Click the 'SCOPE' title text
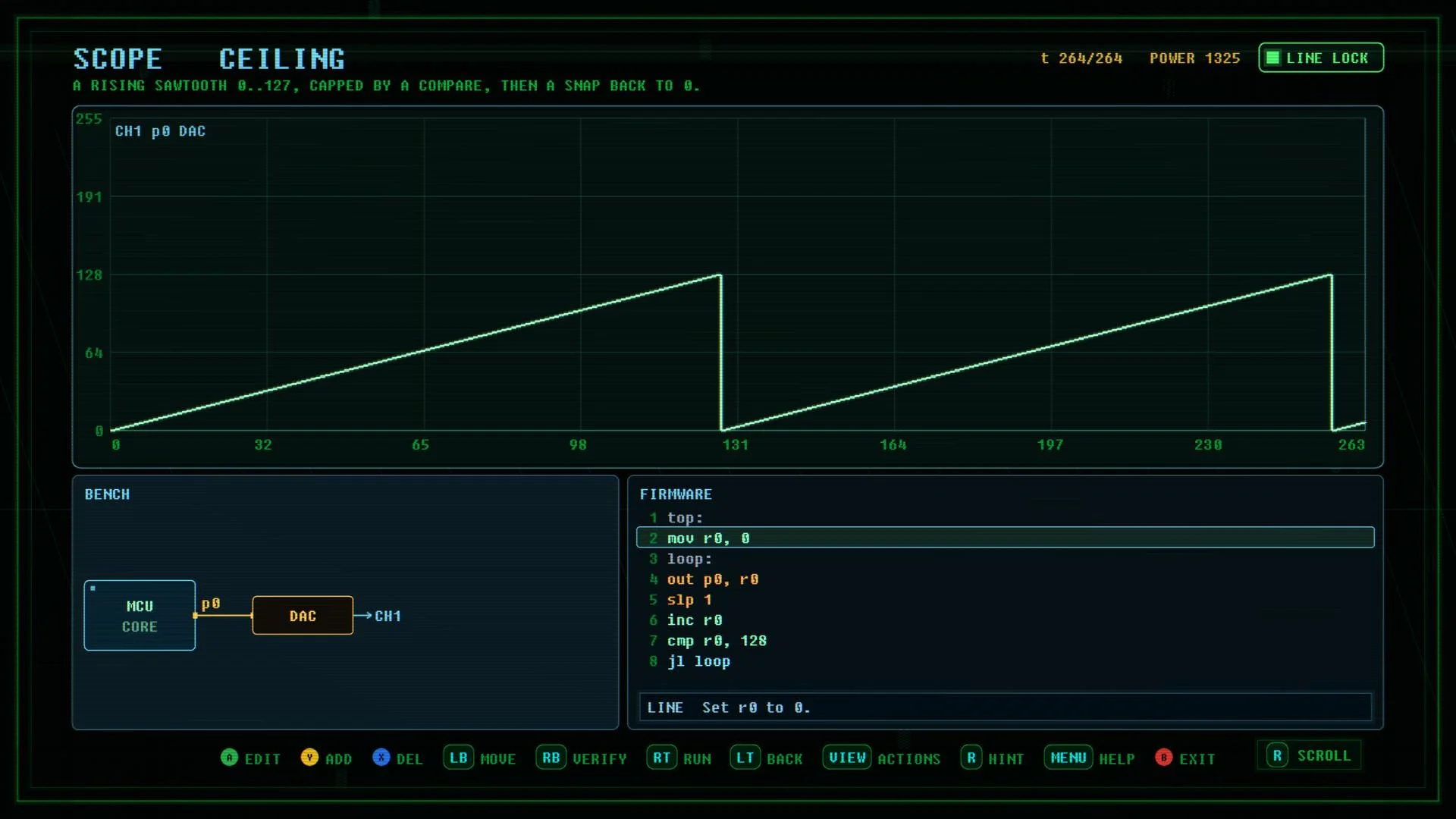Image resolution: width=1456 pixels, height=819 pixels. point(118,58)
